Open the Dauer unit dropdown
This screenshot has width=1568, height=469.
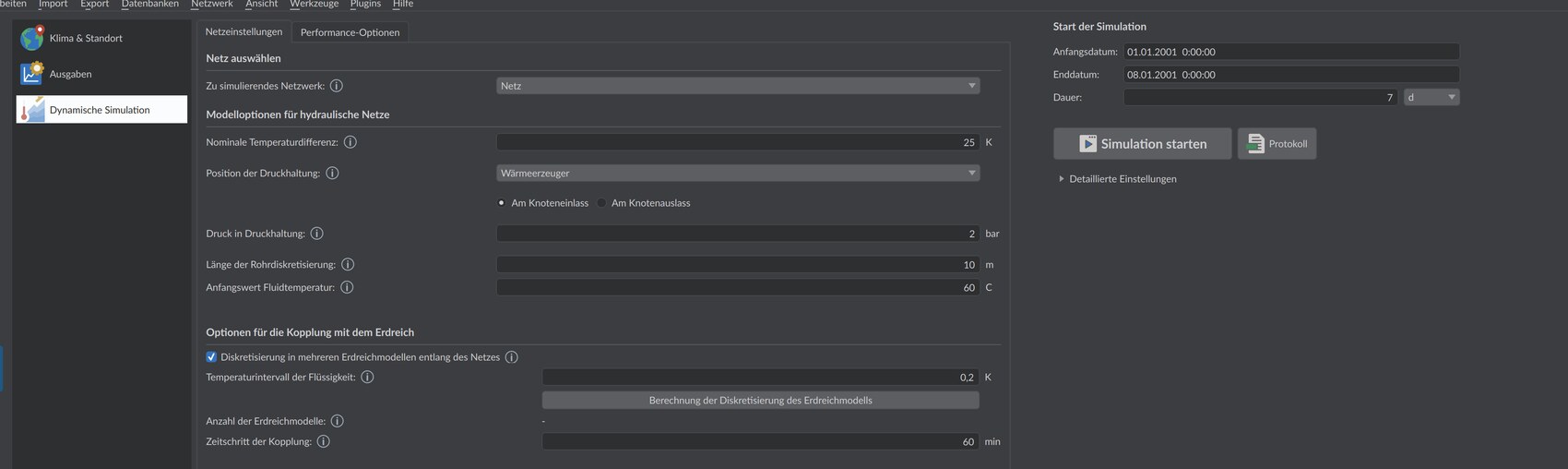click(x=1431, y=97)
